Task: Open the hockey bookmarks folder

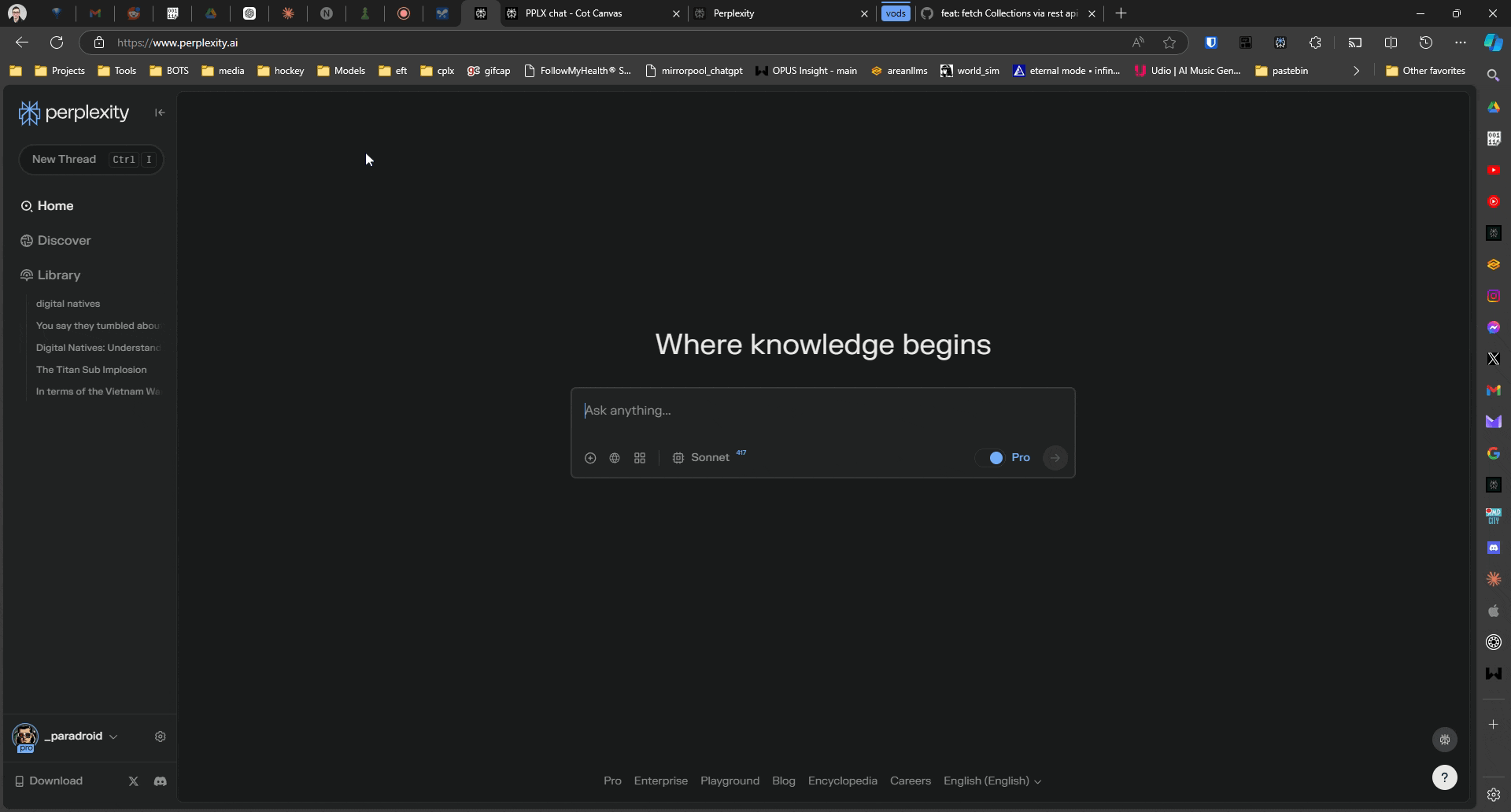Action: point(281,71)
